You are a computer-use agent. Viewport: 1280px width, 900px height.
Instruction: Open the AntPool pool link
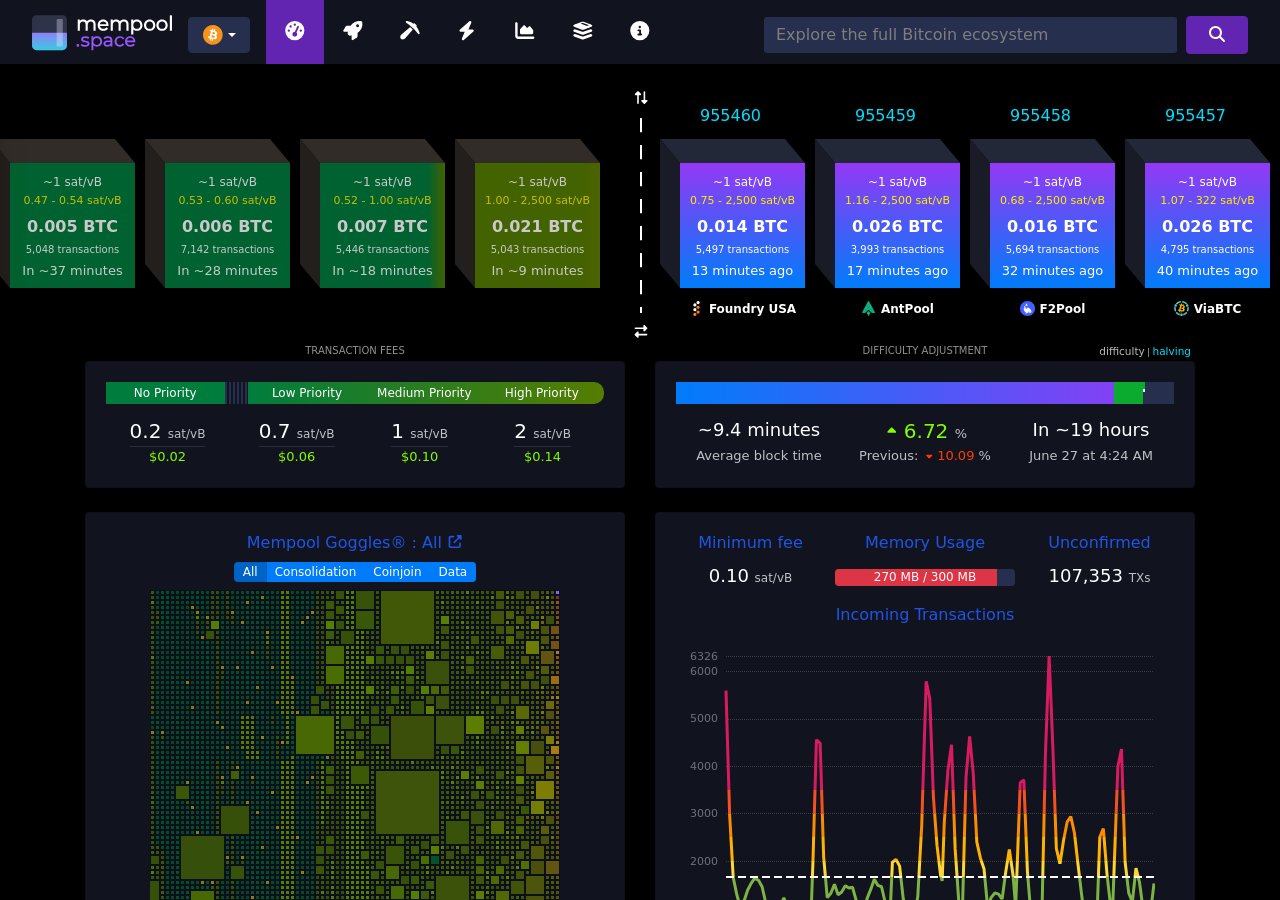coord(897,309)
